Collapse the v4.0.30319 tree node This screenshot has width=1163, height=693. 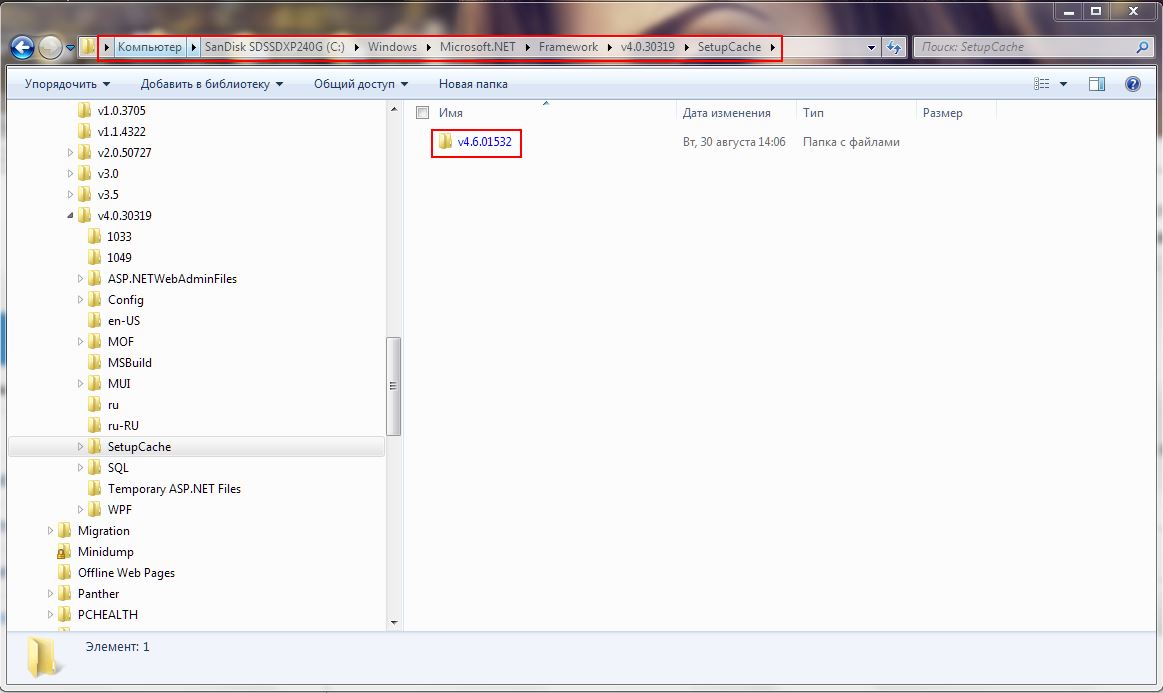[70, 215]
